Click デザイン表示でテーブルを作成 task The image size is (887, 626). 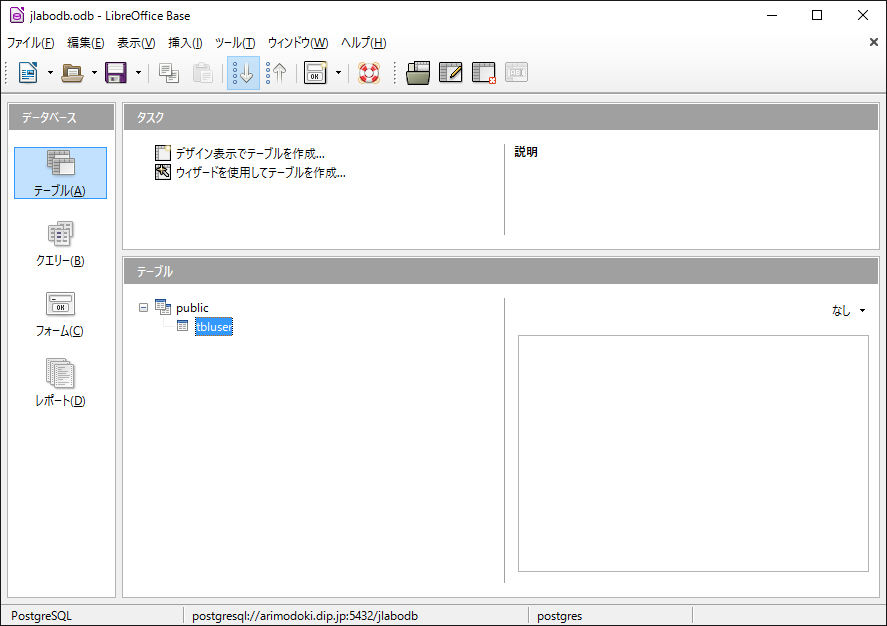tap(250, 153)
